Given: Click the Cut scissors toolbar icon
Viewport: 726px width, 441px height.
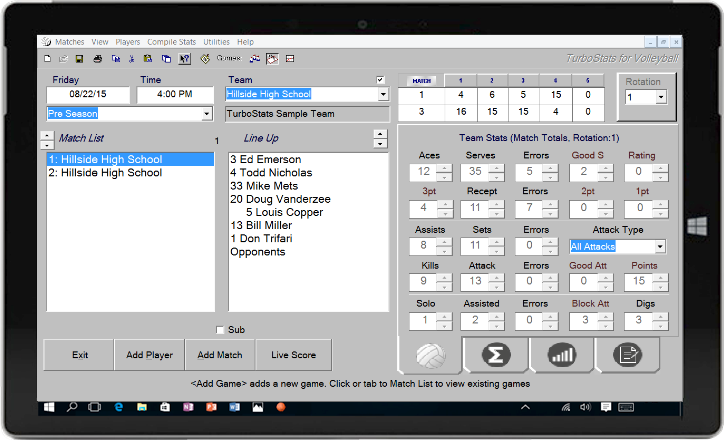Looking at the screenshot, I should pos(132,59).
